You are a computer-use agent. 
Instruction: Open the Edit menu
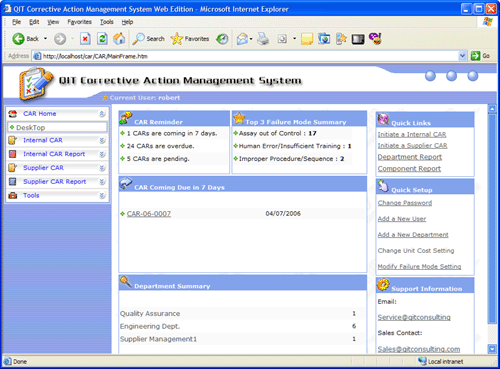pos(34,22)
